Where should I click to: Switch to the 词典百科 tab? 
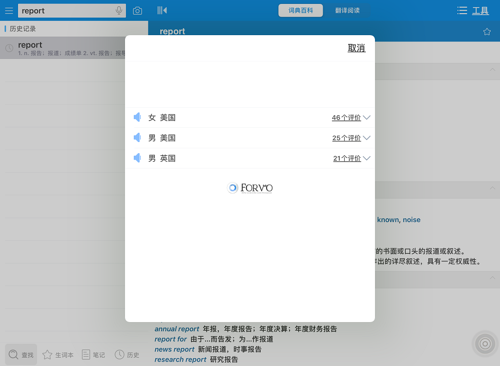coord(301,11)
